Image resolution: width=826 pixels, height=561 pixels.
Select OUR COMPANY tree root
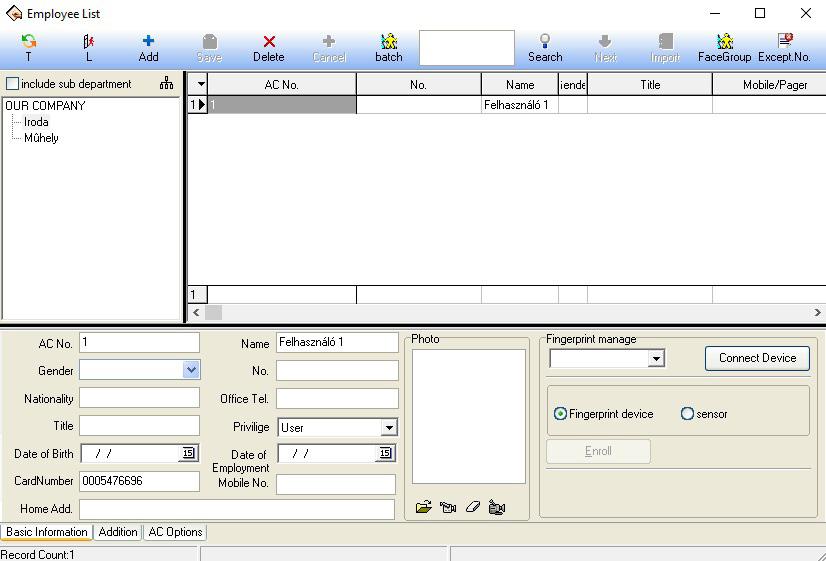coord(45,105)
